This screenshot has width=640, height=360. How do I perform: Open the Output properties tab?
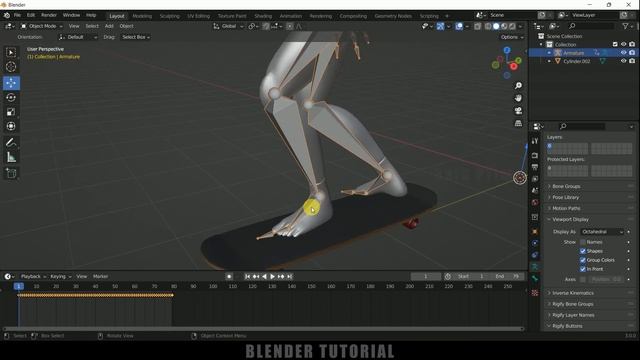pos(535,167)
